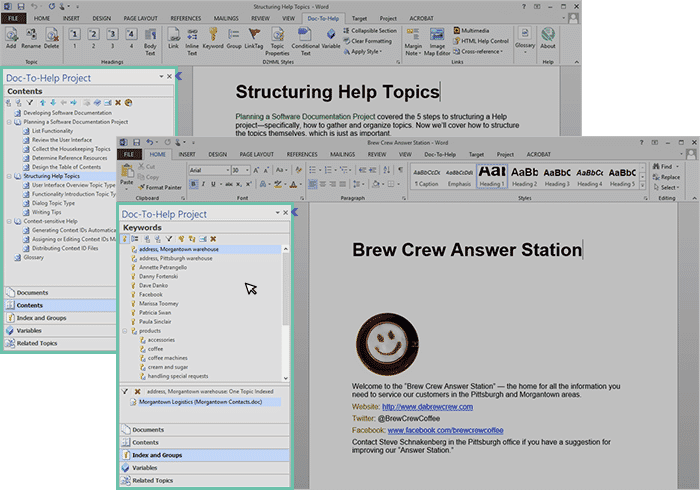Click the Rename topic icon

click(31, 37)
